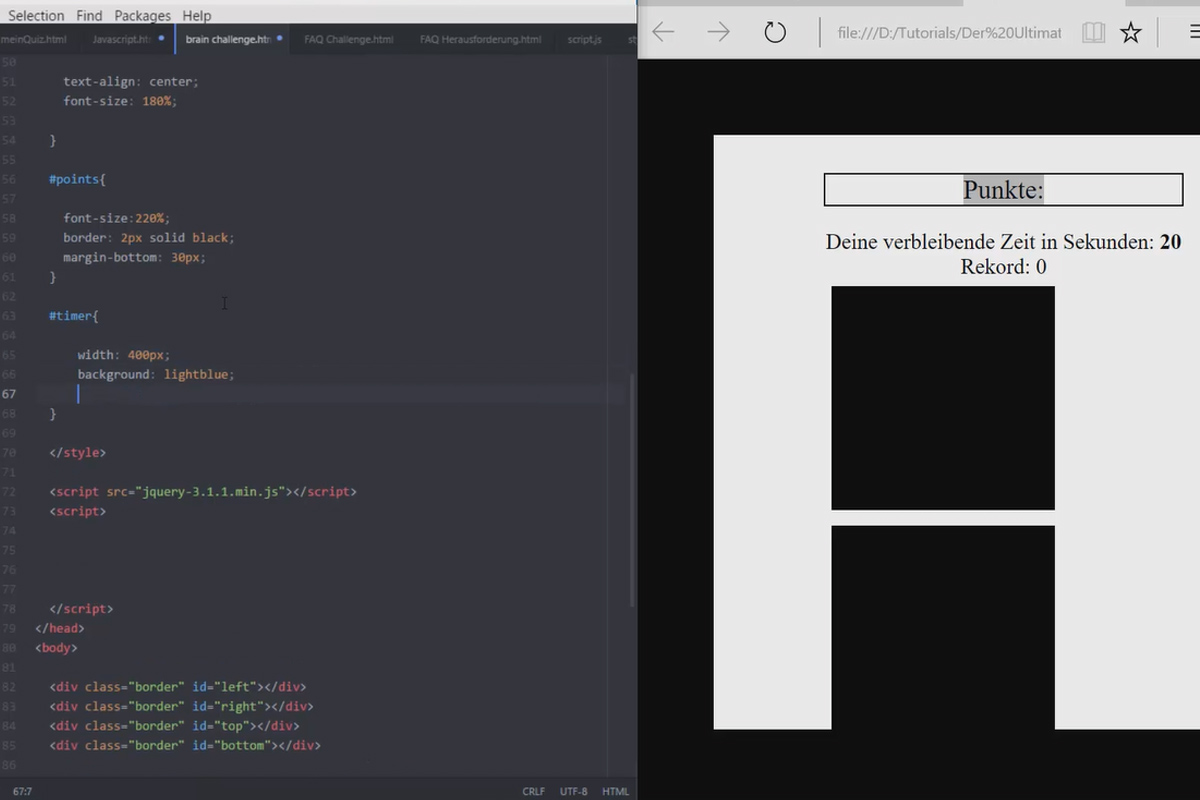Click modified dot on brain challenge tab
Viewport: 1200px width, 800px height.
[279, 39]
